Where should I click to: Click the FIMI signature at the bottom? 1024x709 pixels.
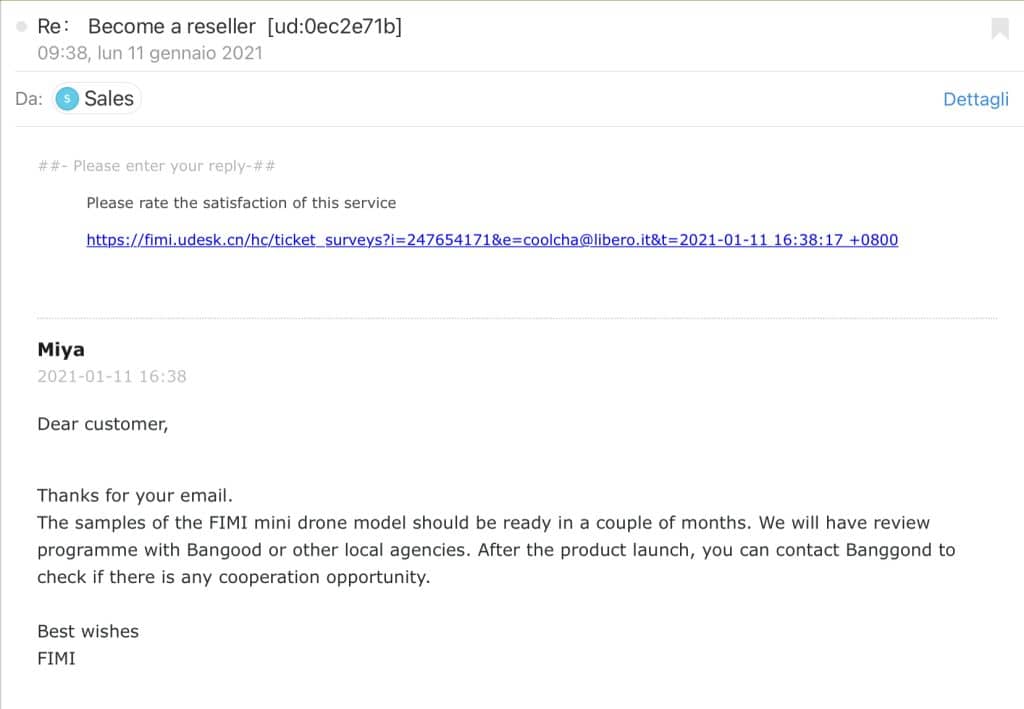tap(56, 658)
